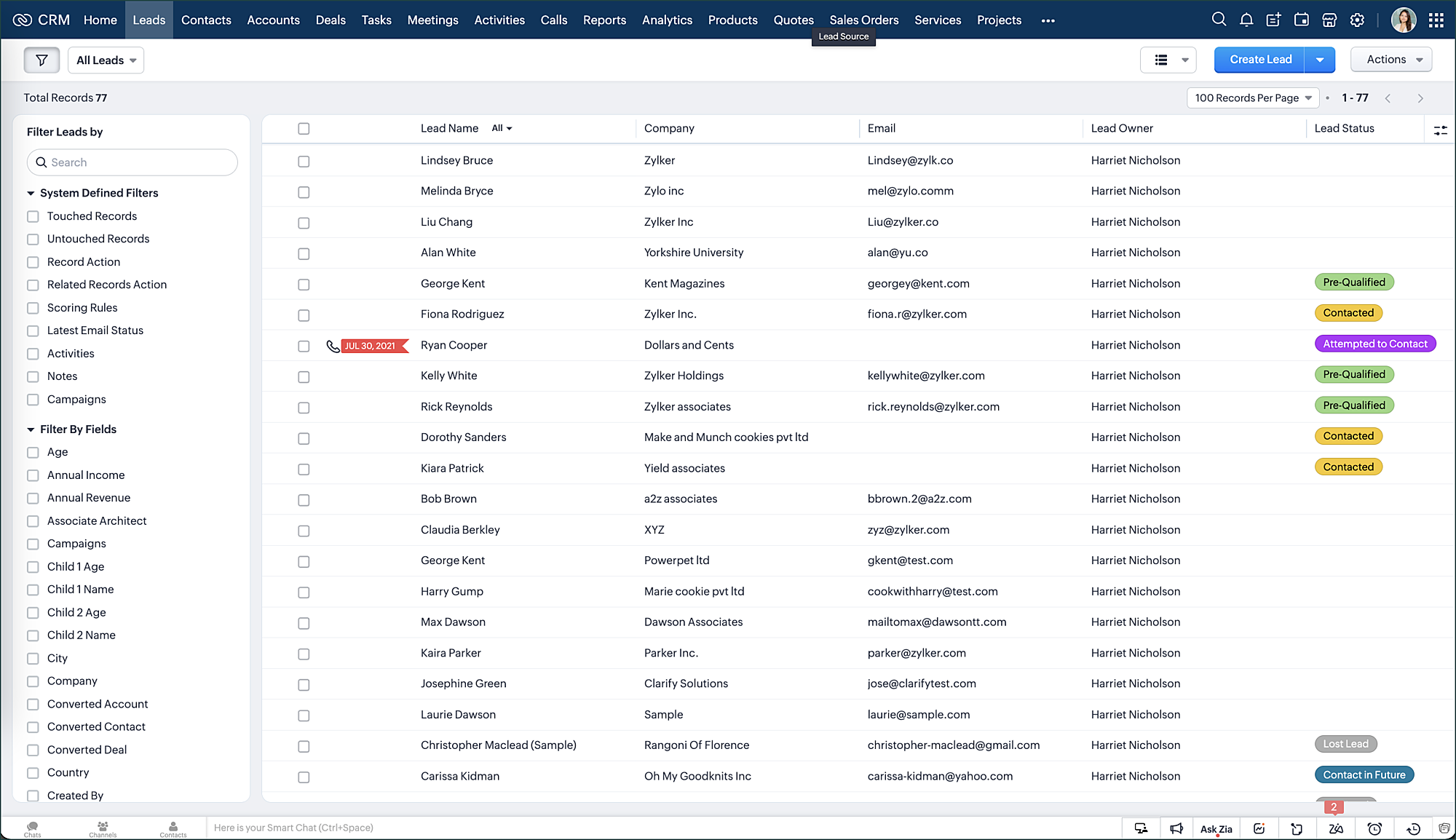Click the screen share presenter icon
Viewport: 1456px width, 840px height.
1141,828
